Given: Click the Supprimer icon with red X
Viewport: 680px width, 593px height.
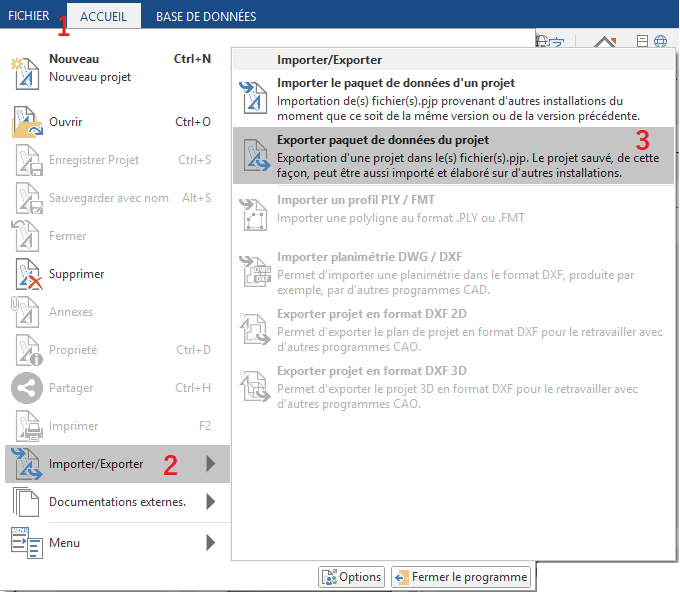Looking at the screenshot, I should [x=29, y=274].
